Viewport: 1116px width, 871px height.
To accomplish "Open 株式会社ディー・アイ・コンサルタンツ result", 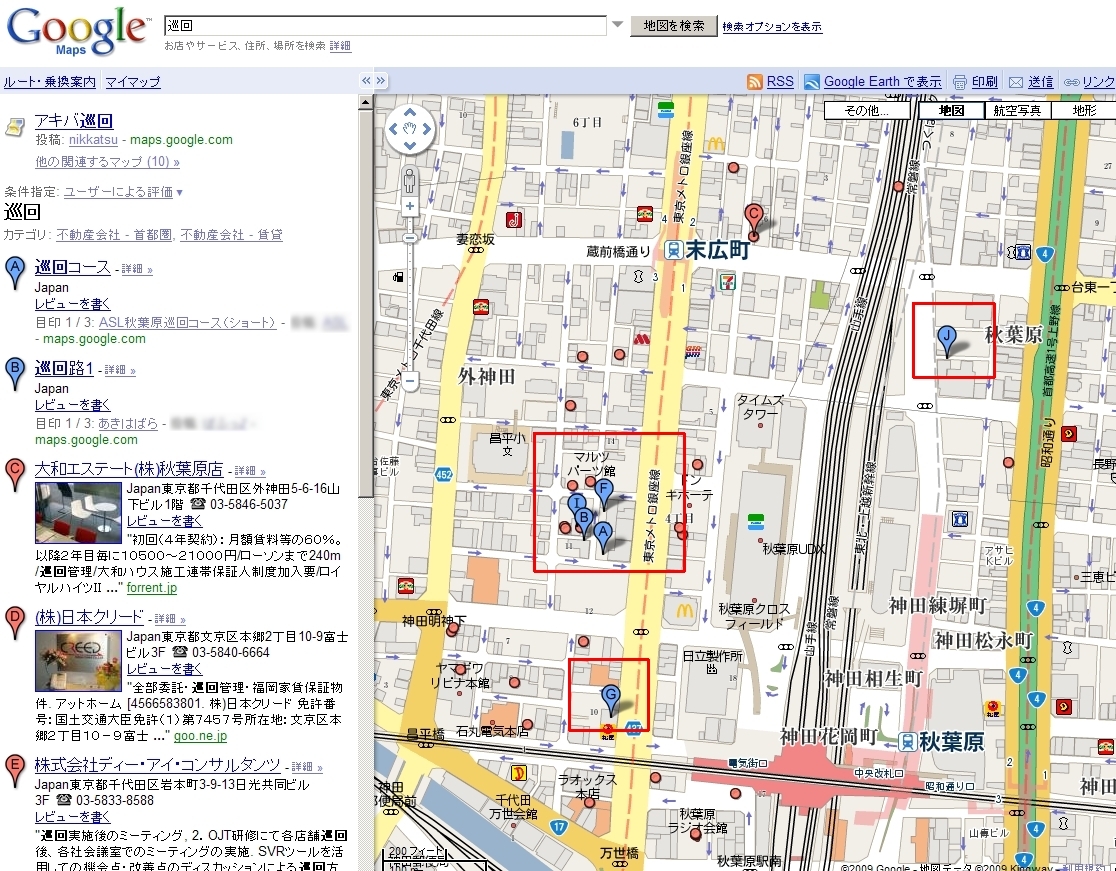I will (x=157, y=766).
